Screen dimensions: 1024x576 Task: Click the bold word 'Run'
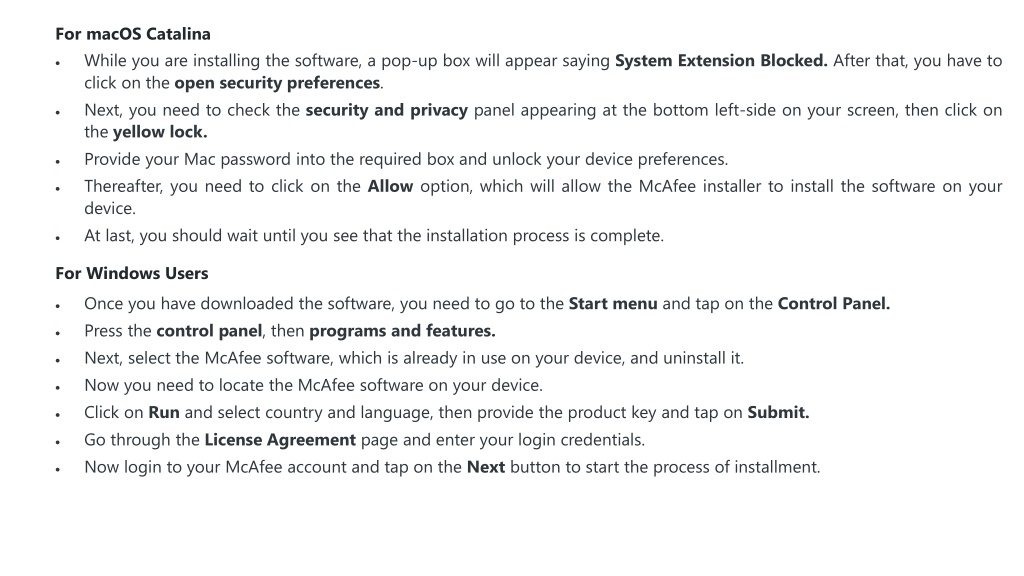point(164,413)
